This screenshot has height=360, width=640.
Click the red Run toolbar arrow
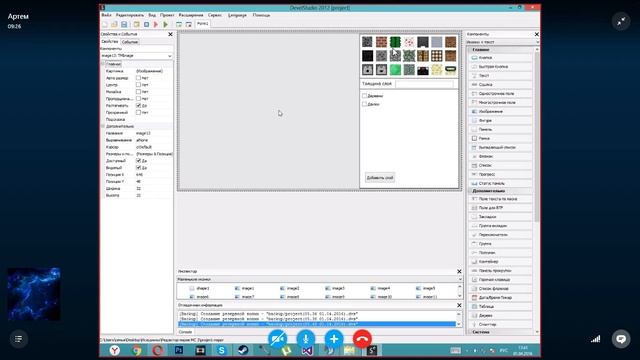point(156,24)
